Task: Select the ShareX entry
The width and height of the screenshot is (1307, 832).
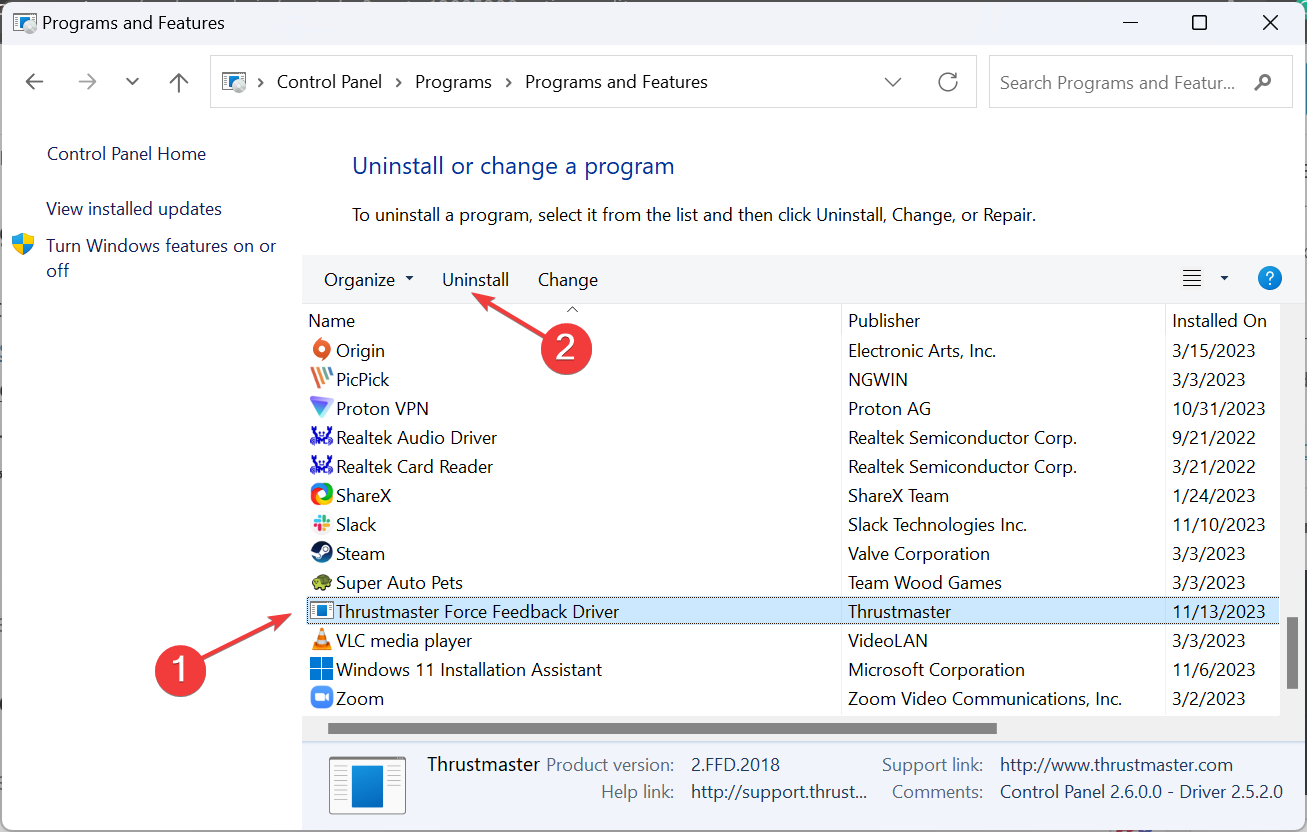Action: coord(364,496)
